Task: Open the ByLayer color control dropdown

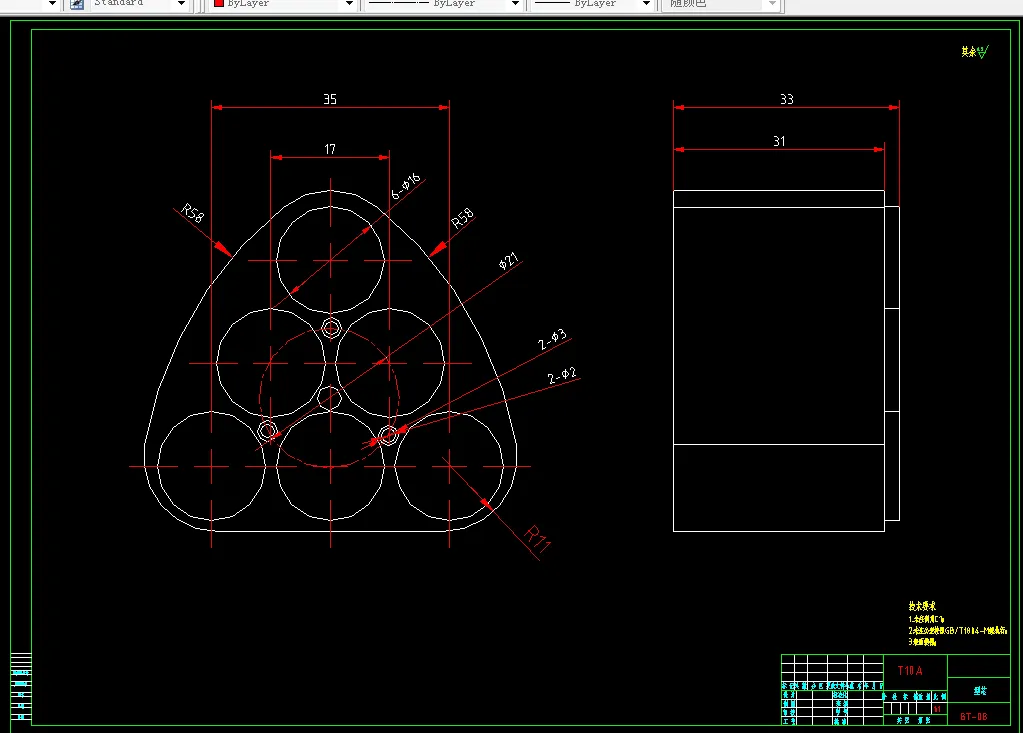Action: click(x=349, y=4)
